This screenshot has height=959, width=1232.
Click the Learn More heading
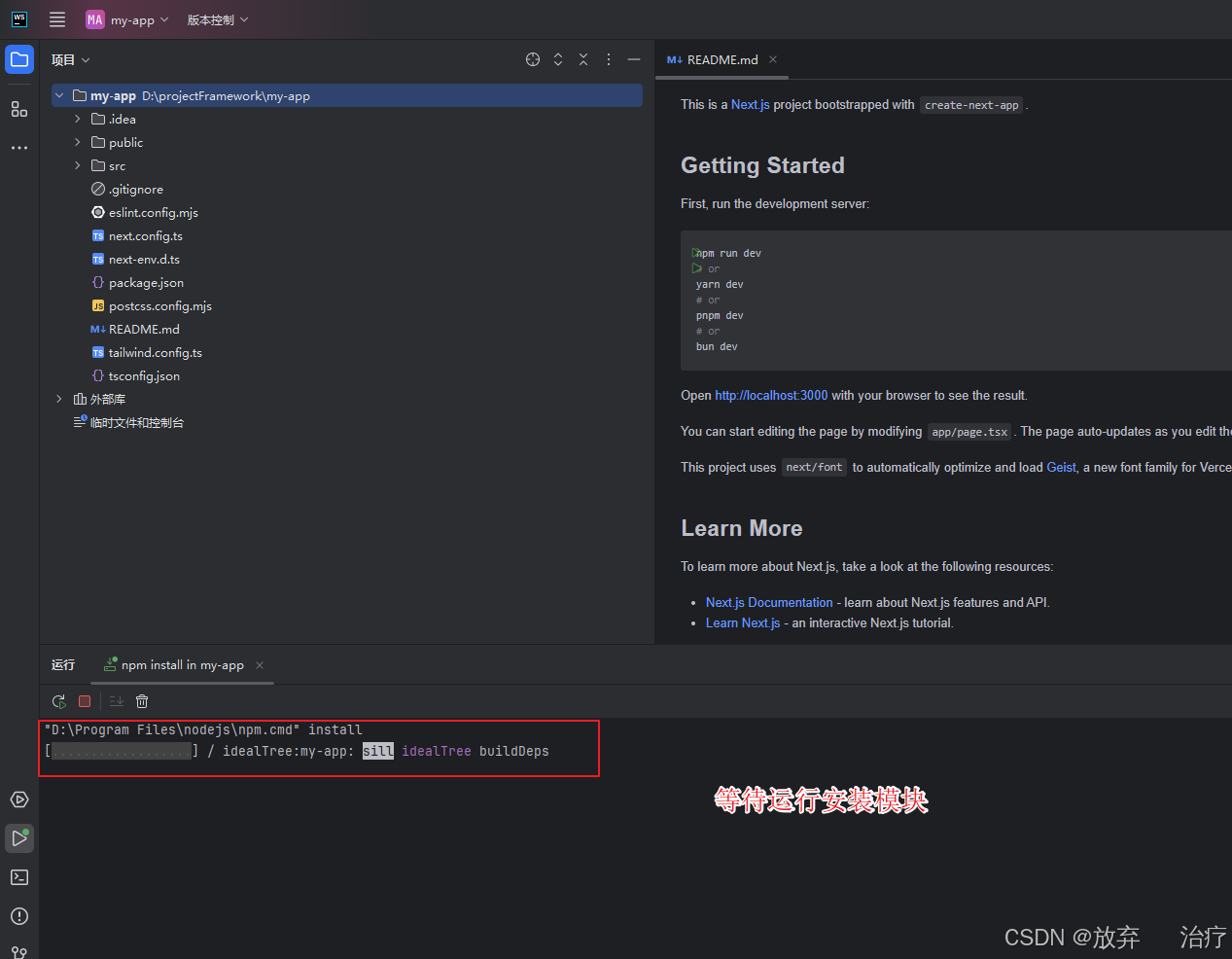[742, 528]
